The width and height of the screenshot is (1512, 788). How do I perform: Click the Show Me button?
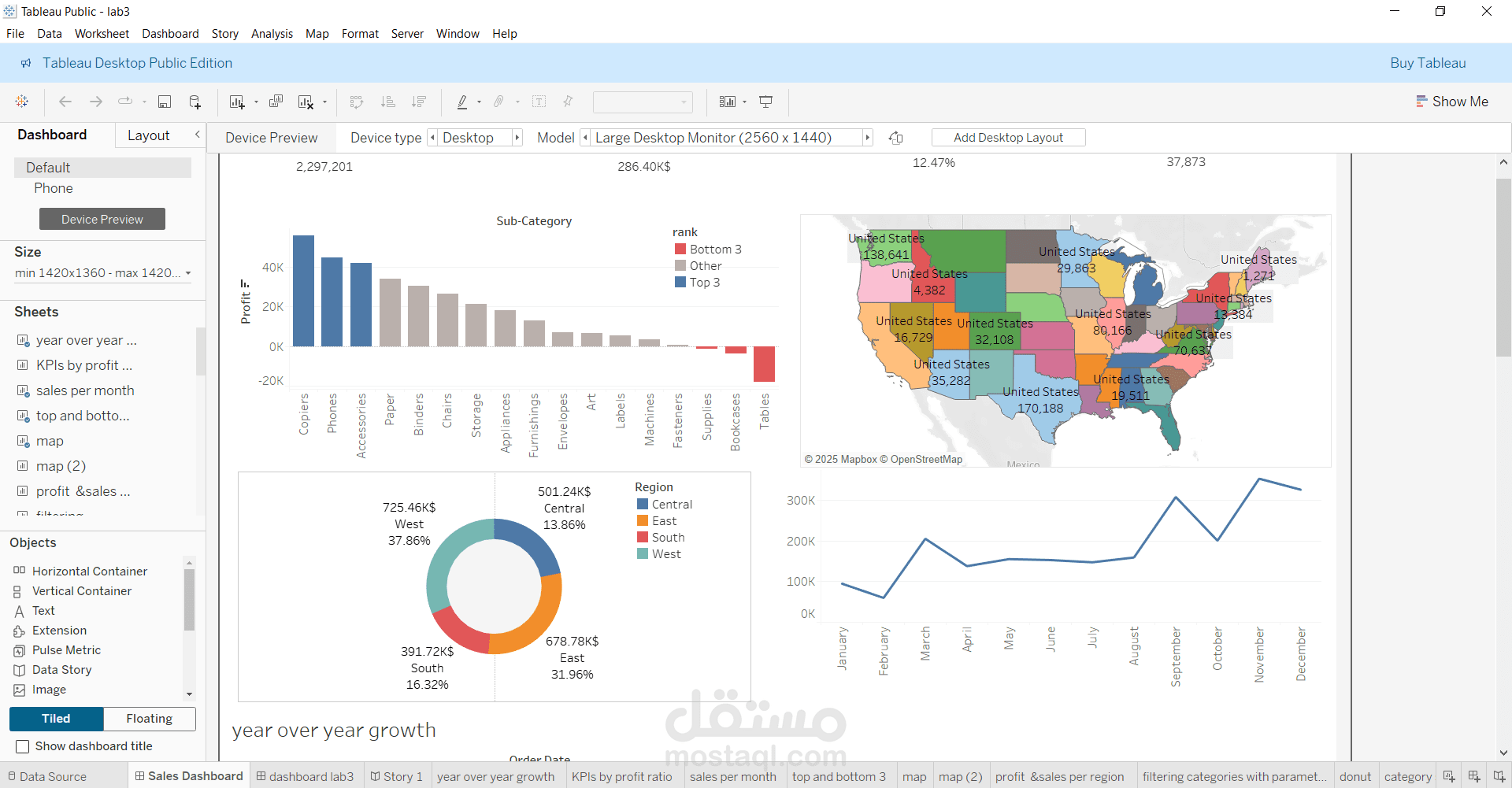pos(1451,102)
